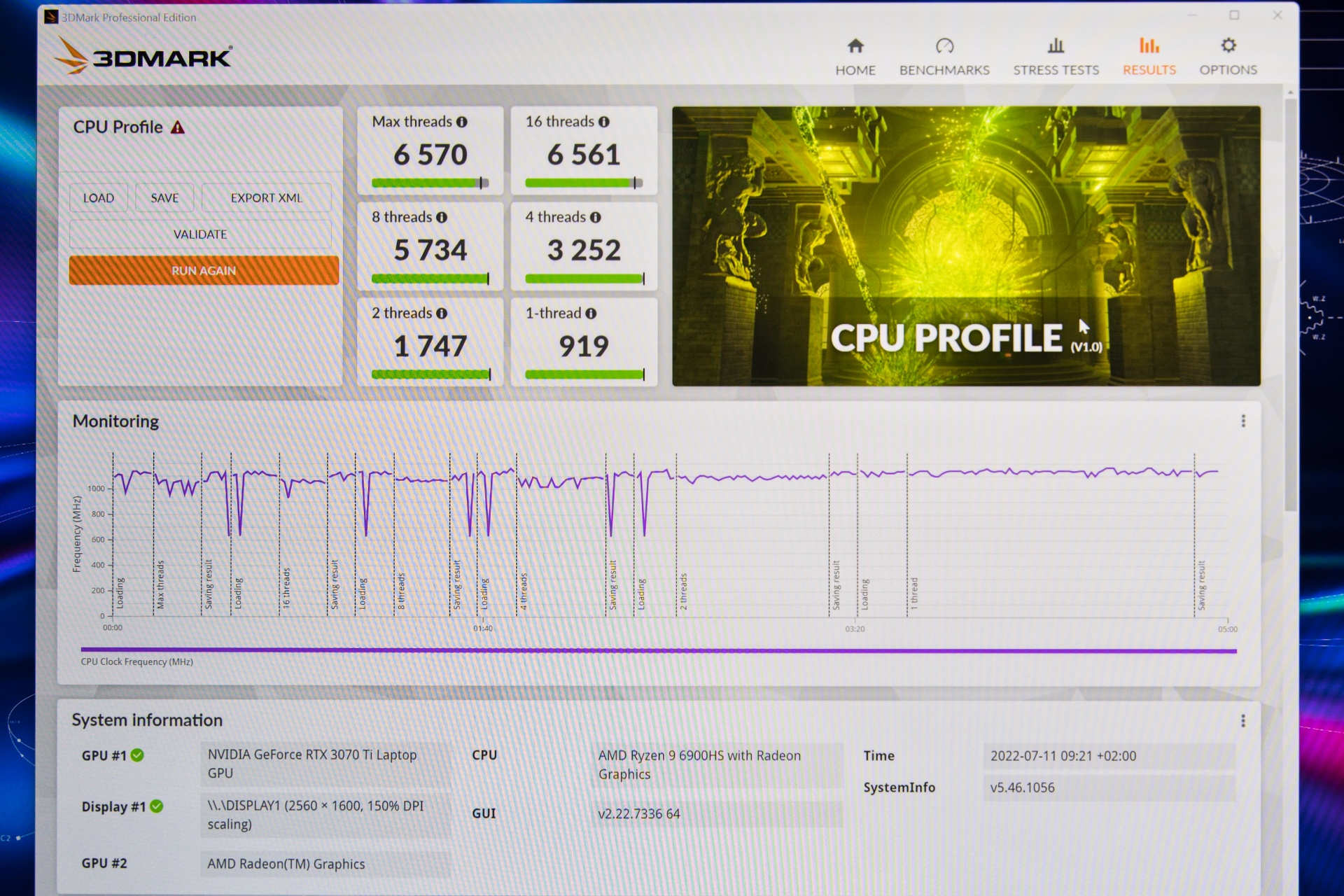Click info icon beside Max threads
This screenshot has width=1344, height=896.
coord(462,122)
